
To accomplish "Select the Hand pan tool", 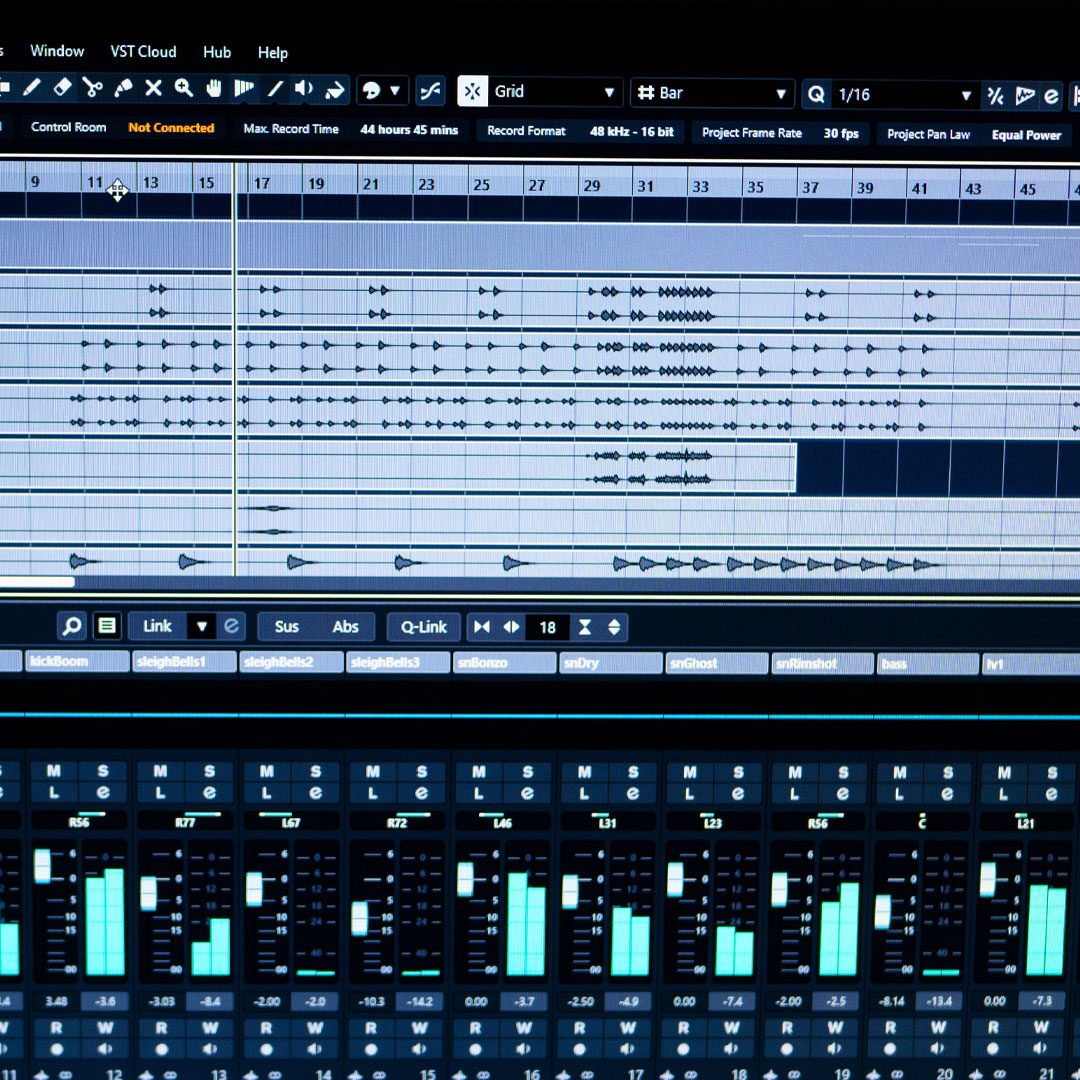I will pos(214,88).
